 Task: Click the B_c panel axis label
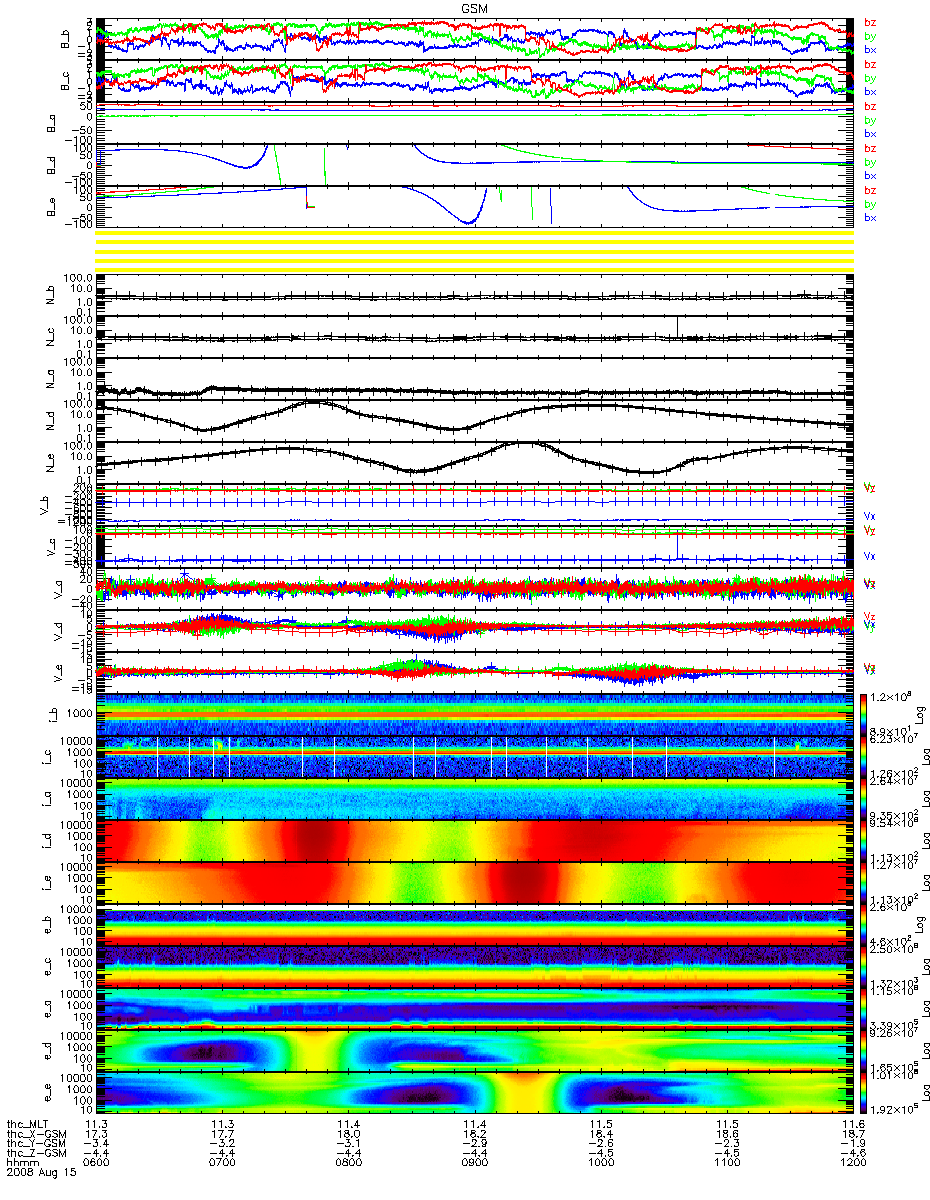pos(65,82)
